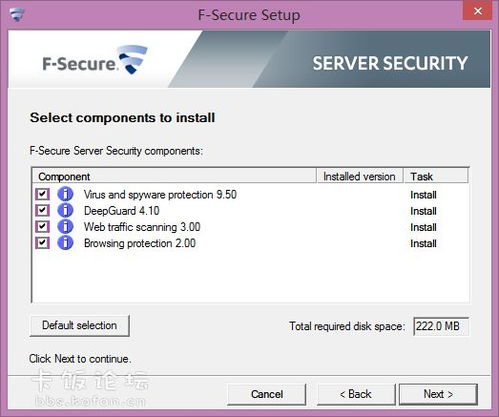Cancel the F-Secure setup
This screenshot has height=417, width=499.
tap(267, 394)
